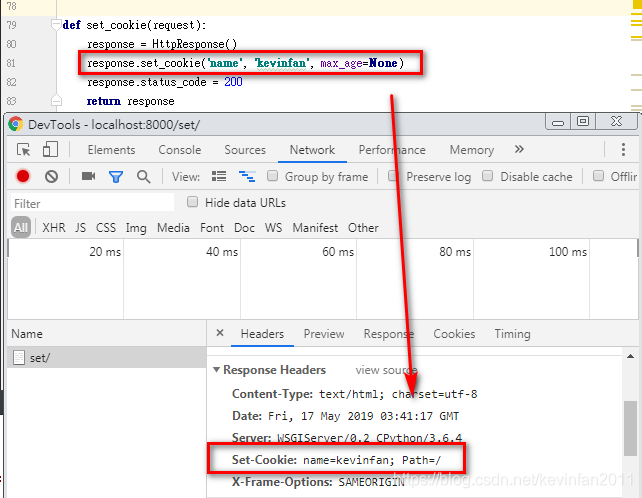
Task: Toggle the network filter funnel icon
Action: [x=115, y=176]
